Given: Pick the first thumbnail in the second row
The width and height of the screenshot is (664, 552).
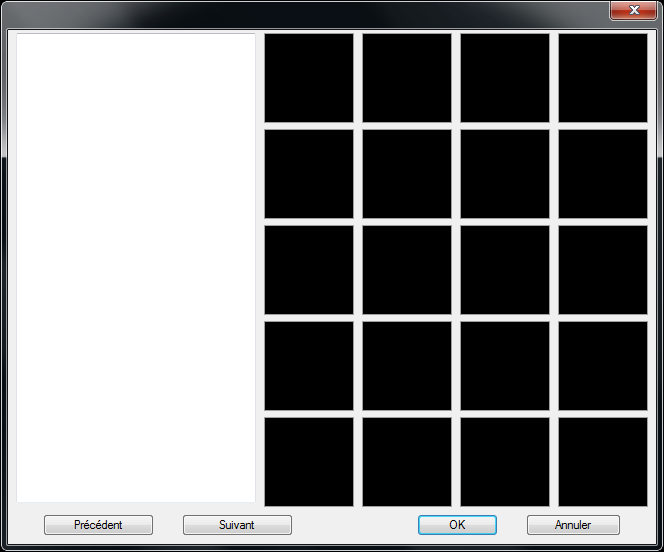Looking at the screenshot, I should point(309,174).
